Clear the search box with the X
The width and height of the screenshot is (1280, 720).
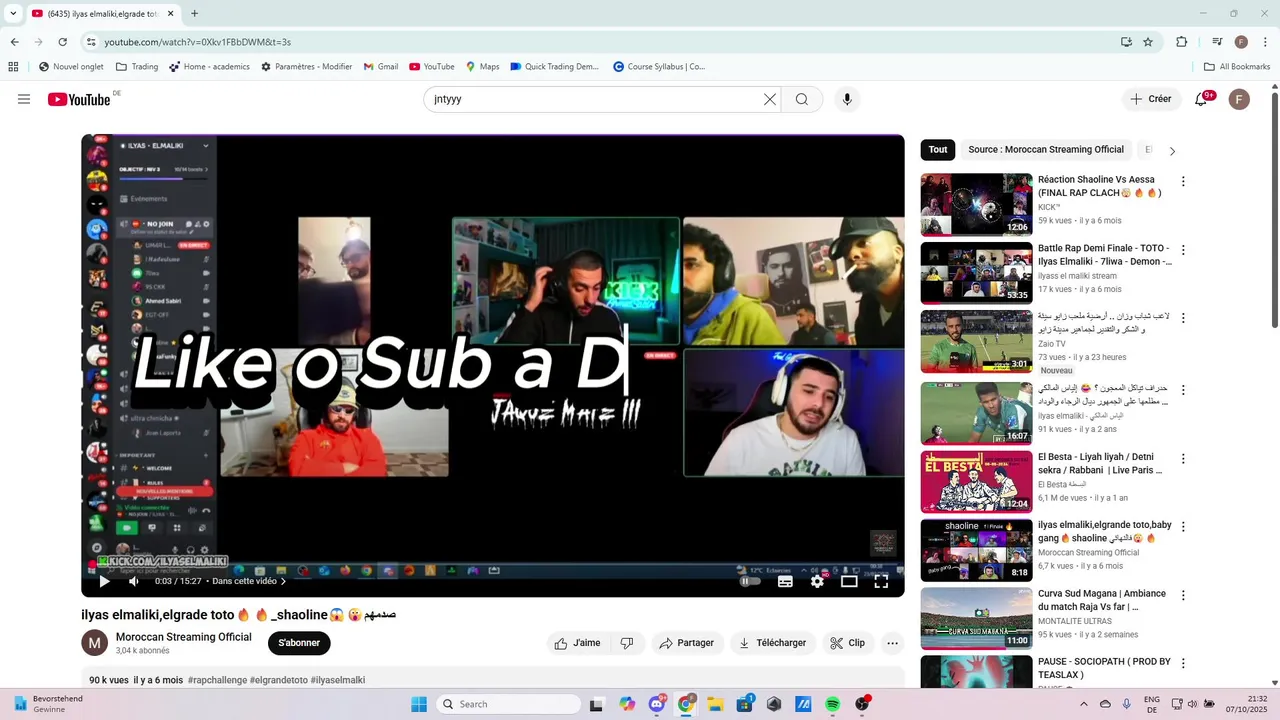[770, 99]
